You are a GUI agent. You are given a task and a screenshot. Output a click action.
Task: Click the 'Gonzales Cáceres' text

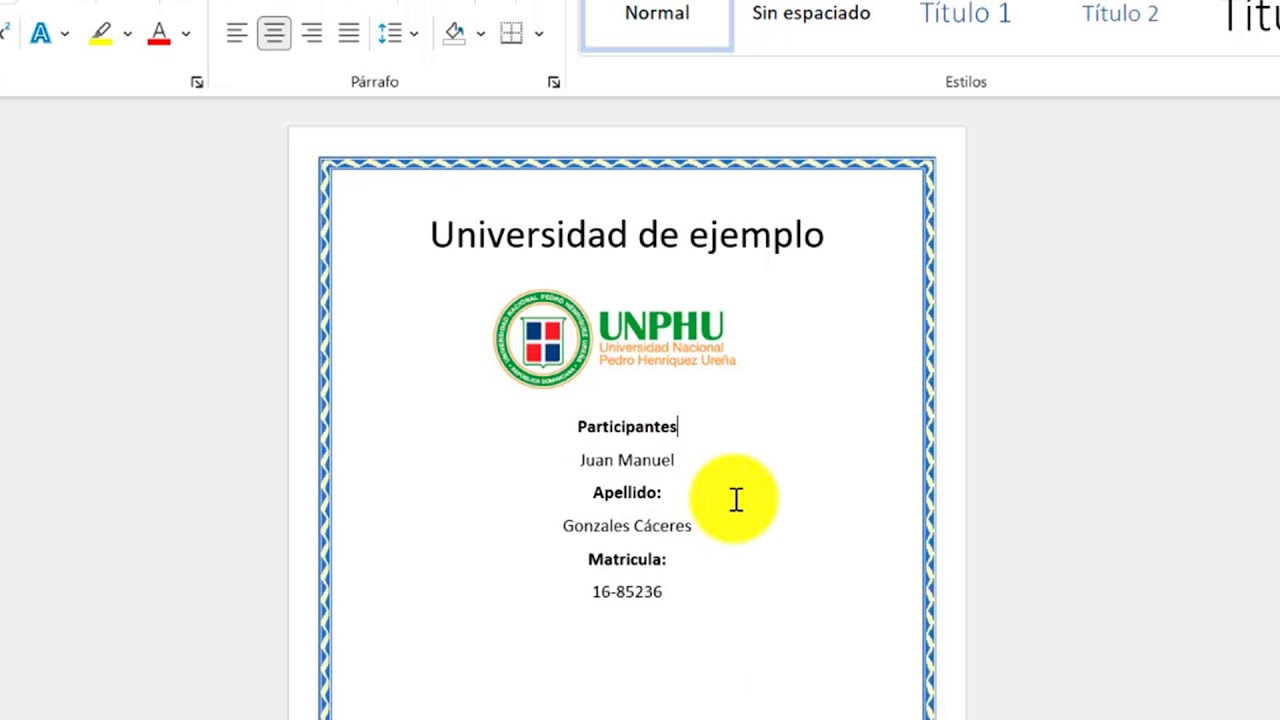[x=627, y=526]
